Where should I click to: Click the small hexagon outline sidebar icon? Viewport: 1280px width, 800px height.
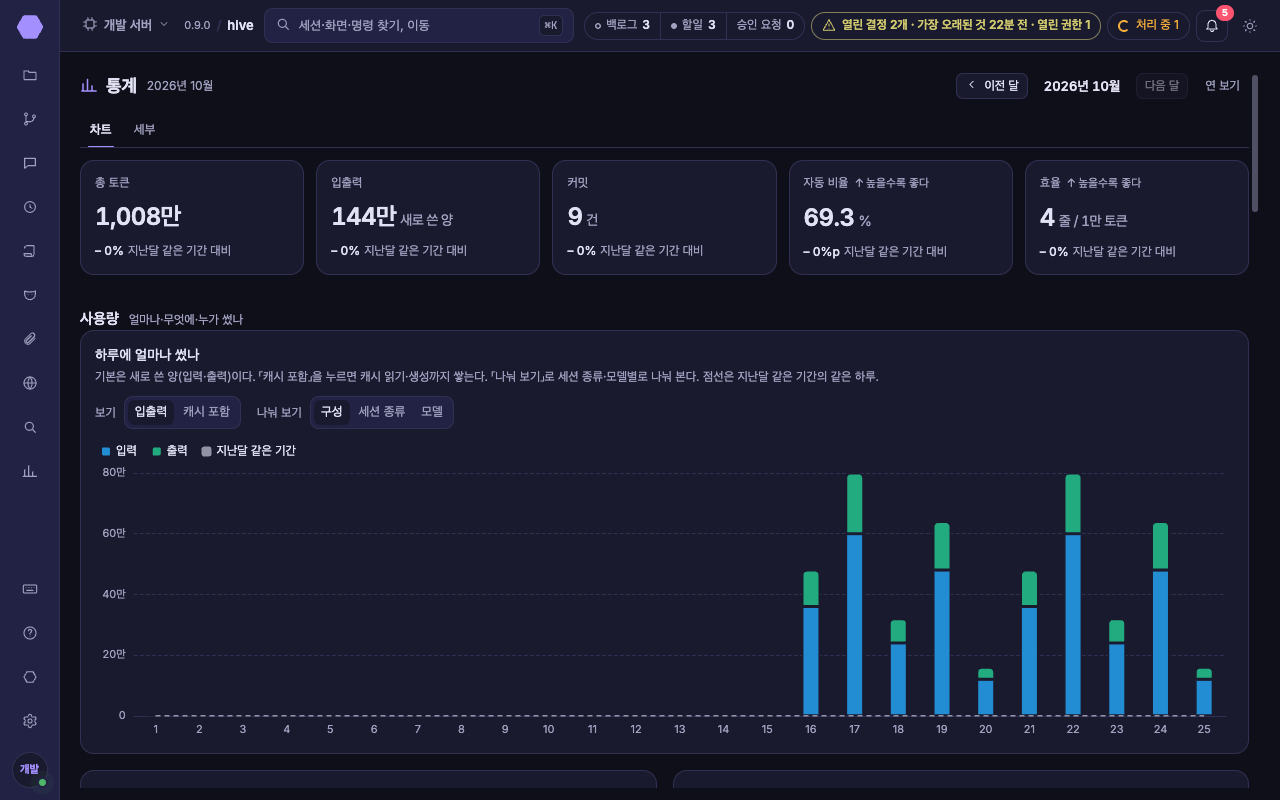pyautogui.click(x=30, y=677)
